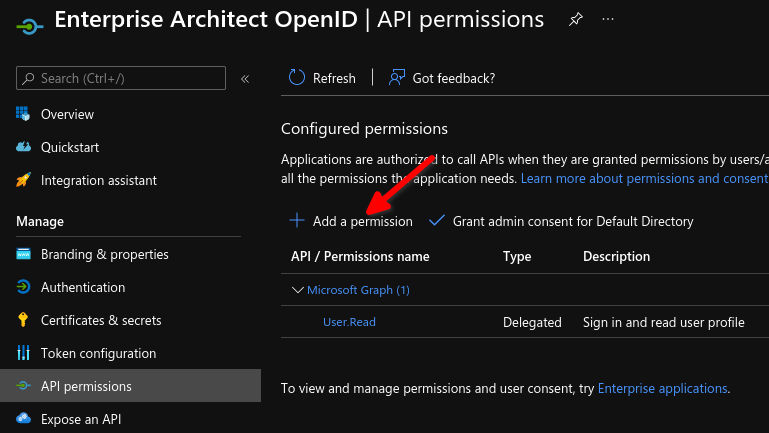This screenshot has height=433, width=769.
Task: Collapse the Microsoft Graph group chevron
Action: [x=297, y=290]
